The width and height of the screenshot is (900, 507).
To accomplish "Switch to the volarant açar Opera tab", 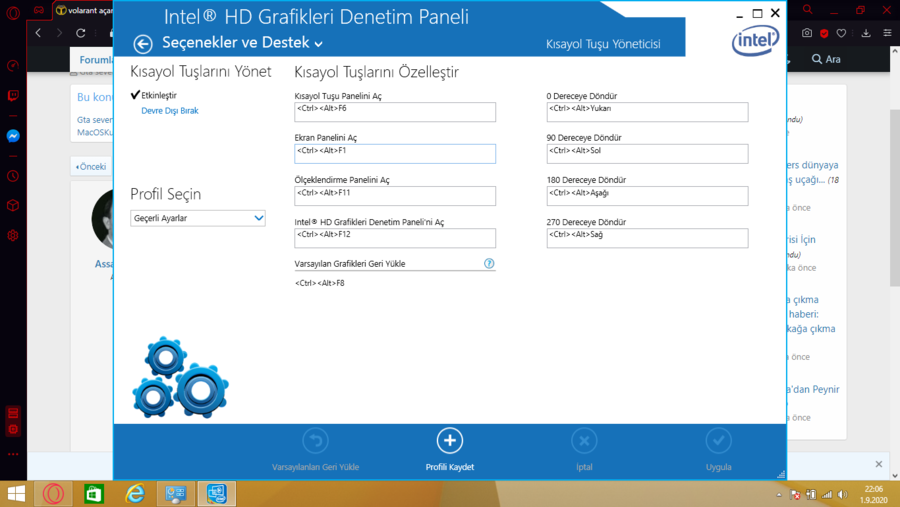I will coord(84,10).
